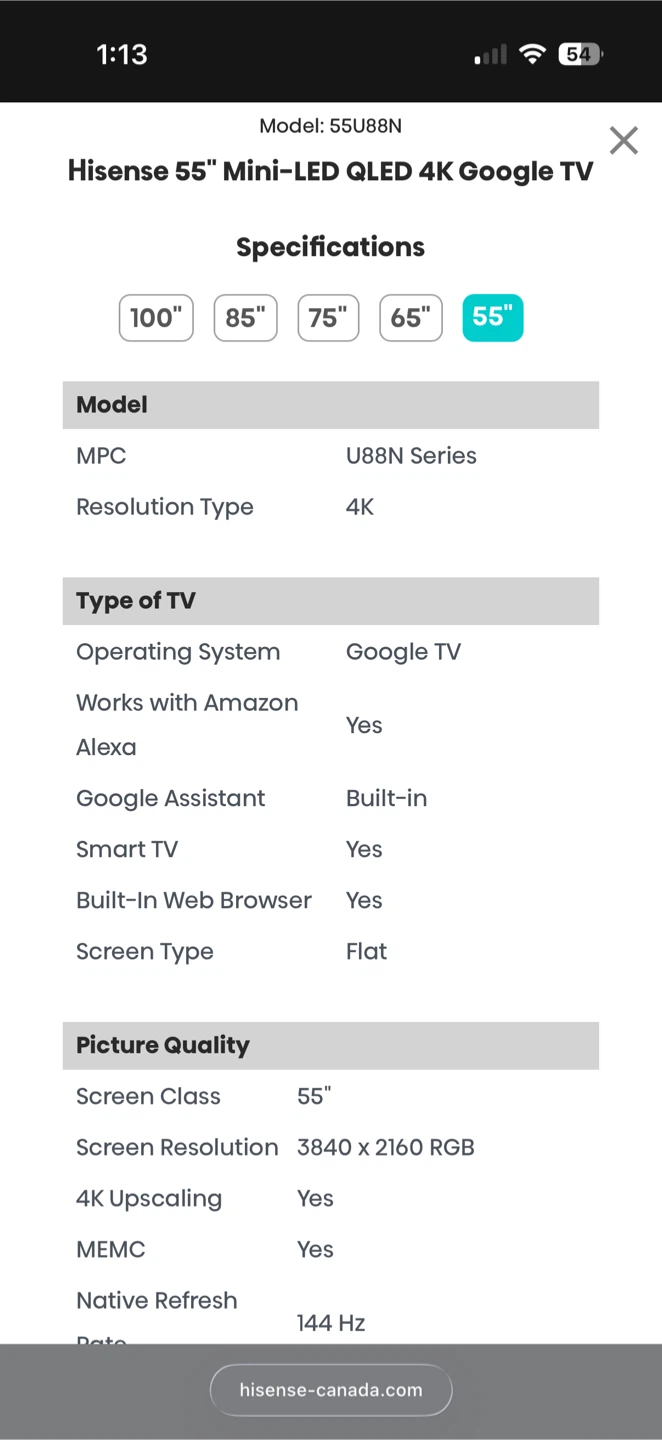Tap the Operating System Google TV row
The image size is (662, 1440).
click(331, 652)
